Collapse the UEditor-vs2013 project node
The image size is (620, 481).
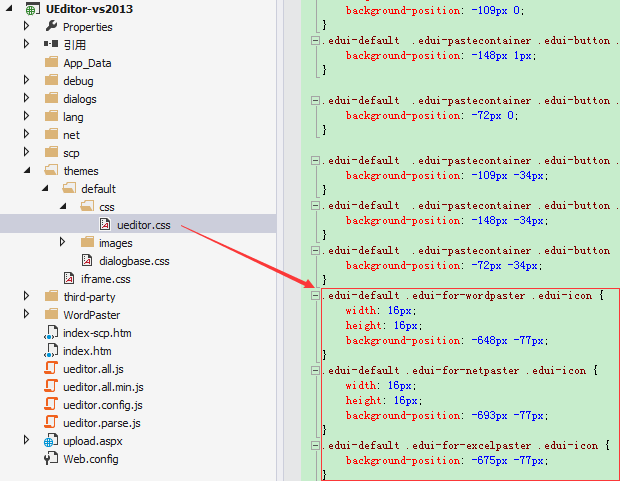[9, 8]
